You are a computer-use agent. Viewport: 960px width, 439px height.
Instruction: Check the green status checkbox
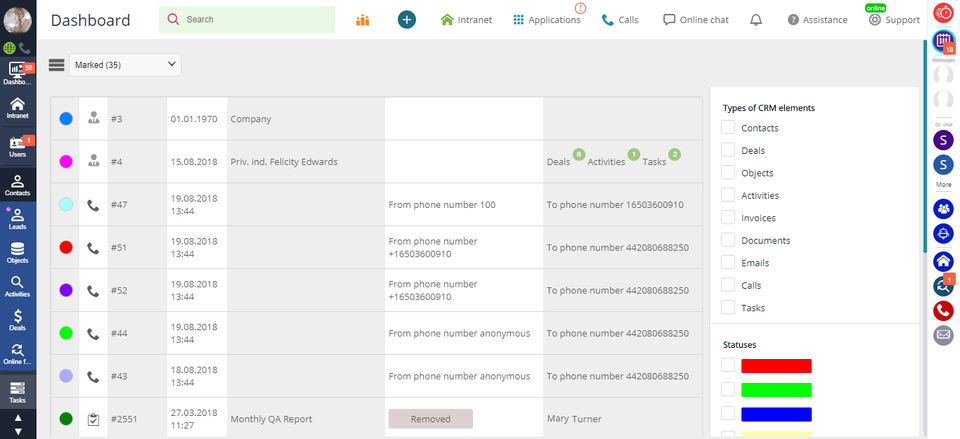coord(728,389)
